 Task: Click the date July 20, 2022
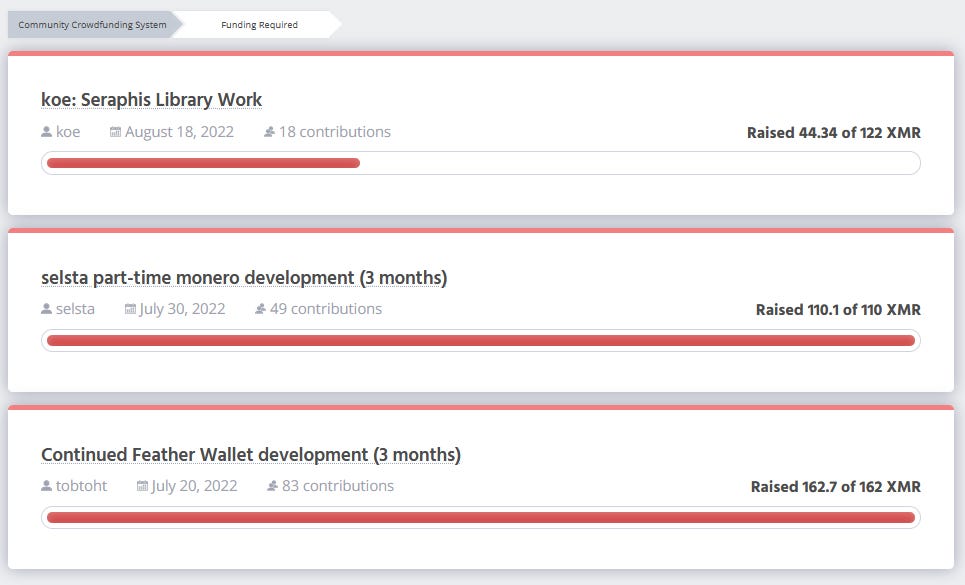coord(194,486)
